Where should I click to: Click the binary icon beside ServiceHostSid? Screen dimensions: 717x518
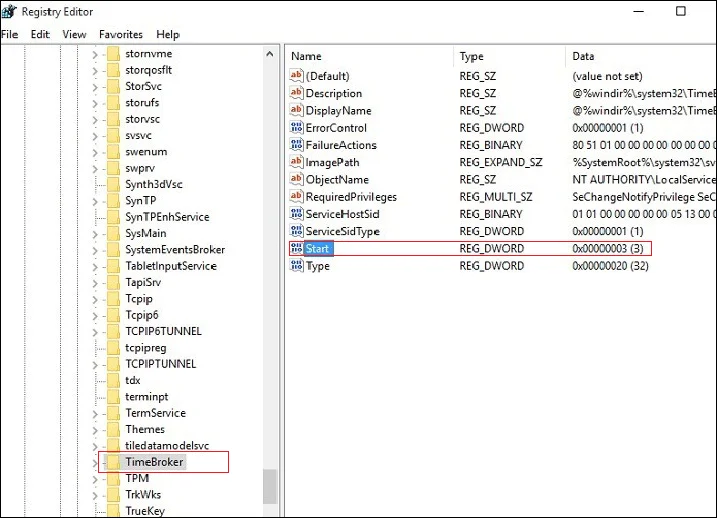pyautogui.click(x=296, y=214)
